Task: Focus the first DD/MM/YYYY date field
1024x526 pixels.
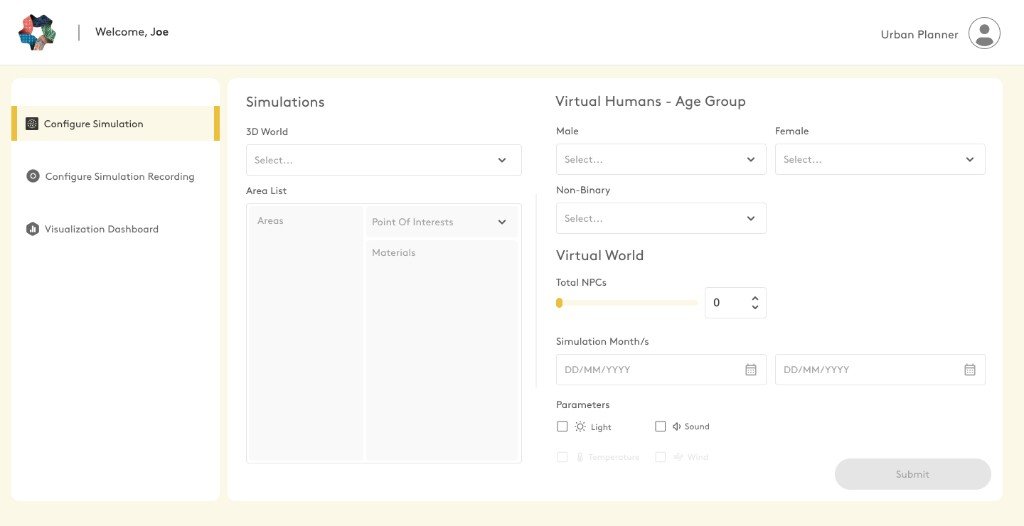Action: 661,370
